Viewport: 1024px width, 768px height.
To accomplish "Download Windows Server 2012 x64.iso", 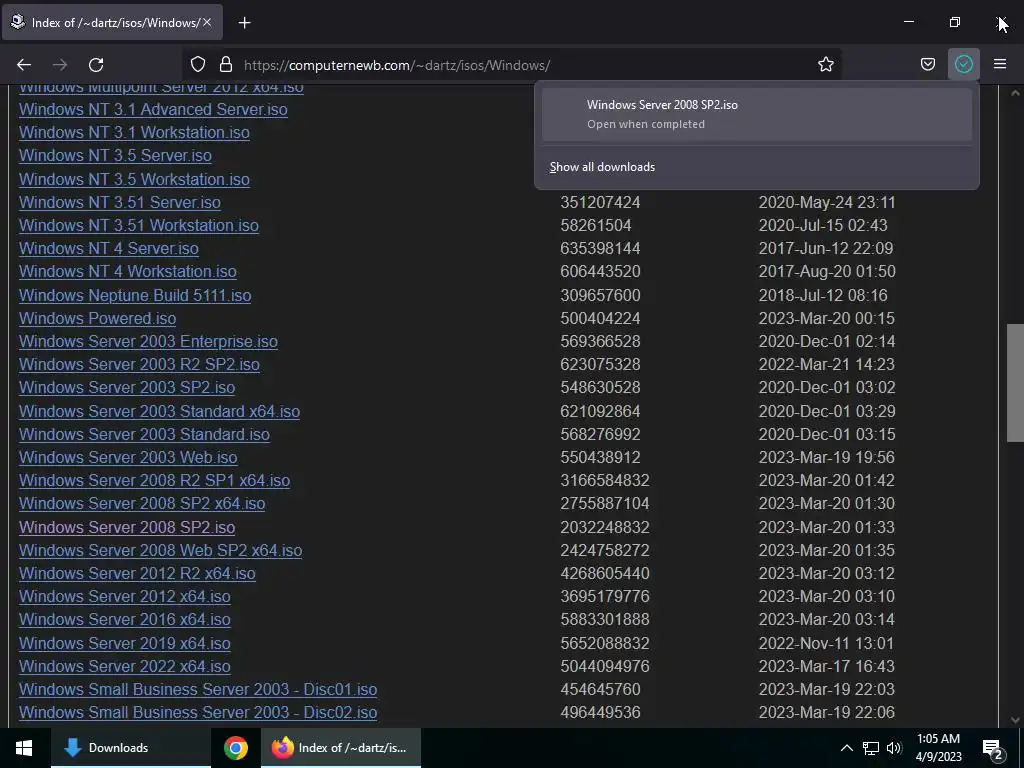I will click(125, 596).
